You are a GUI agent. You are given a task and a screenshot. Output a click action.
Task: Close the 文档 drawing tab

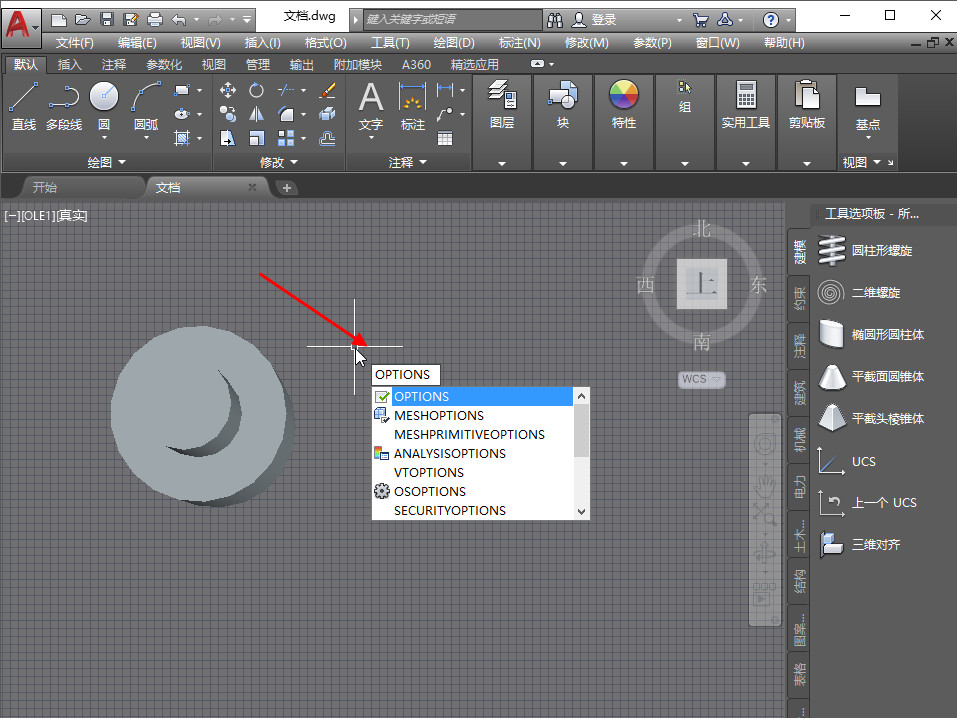[252, 187]
